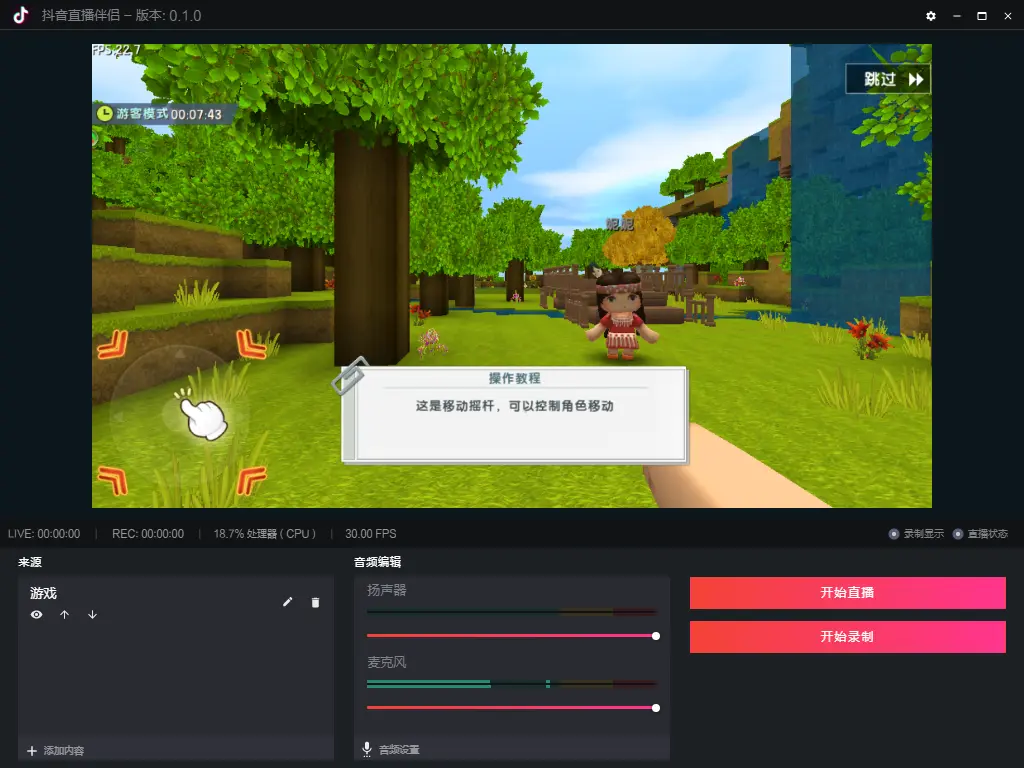Click REC: 00:00:00 status text
1024x768 pixels.
coord(148,534)
